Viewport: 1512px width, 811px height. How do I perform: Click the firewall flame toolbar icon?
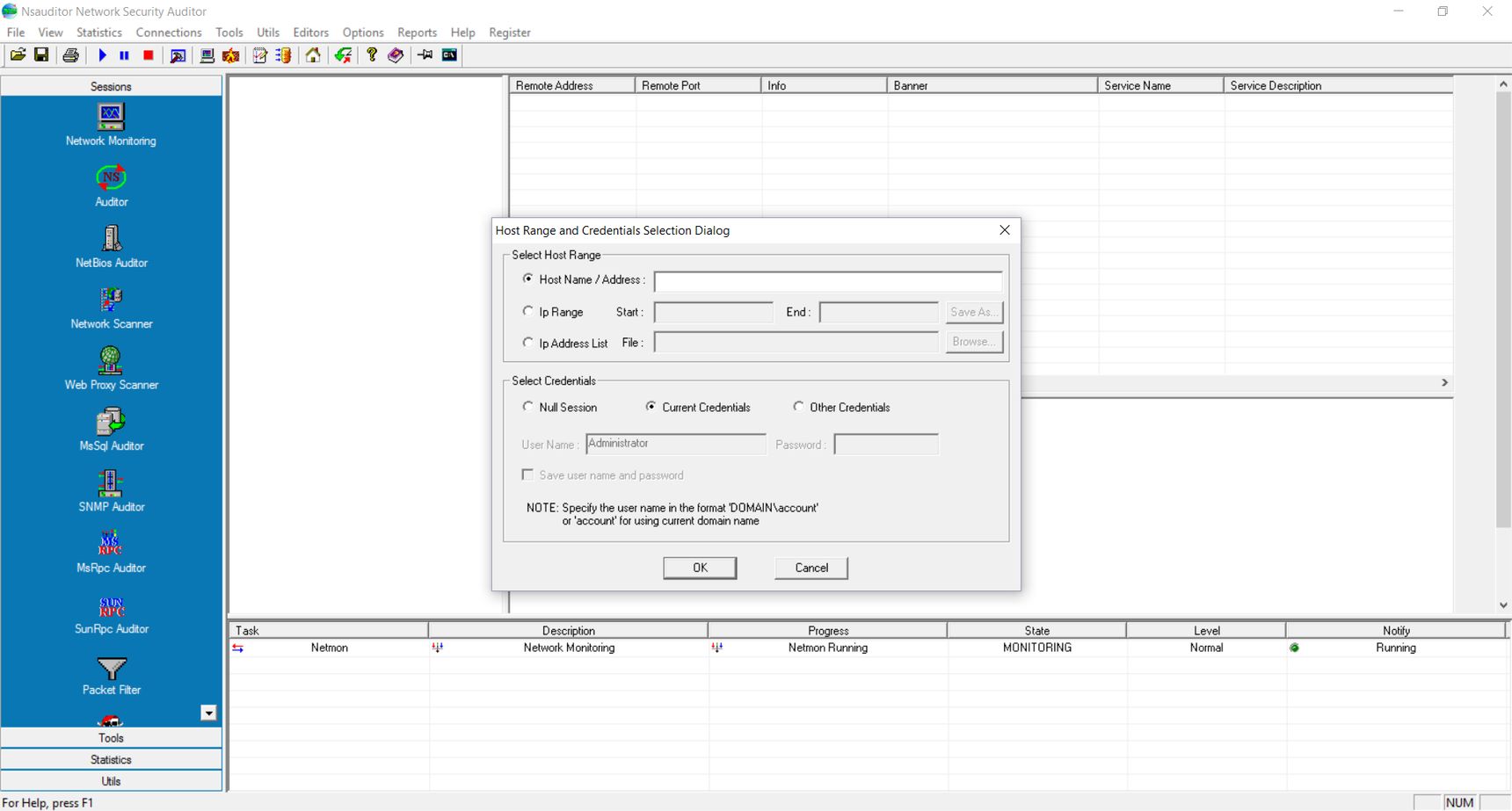231,55
